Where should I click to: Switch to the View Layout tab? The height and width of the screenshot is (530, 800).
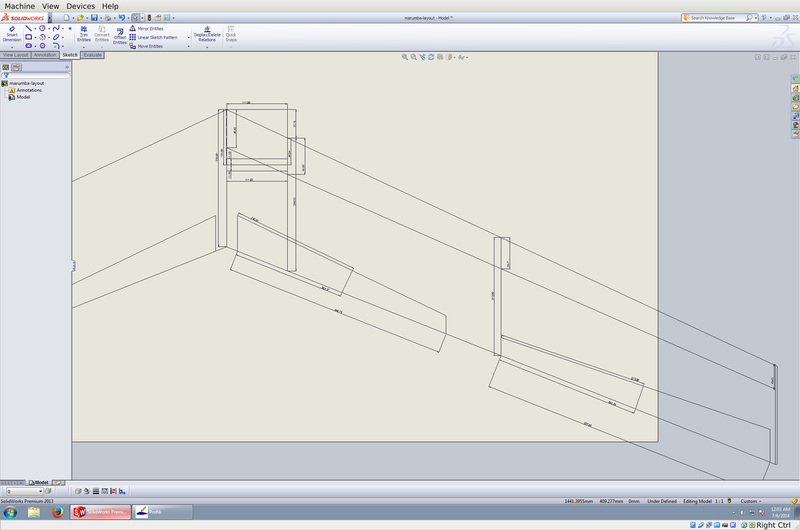[15, 55]
